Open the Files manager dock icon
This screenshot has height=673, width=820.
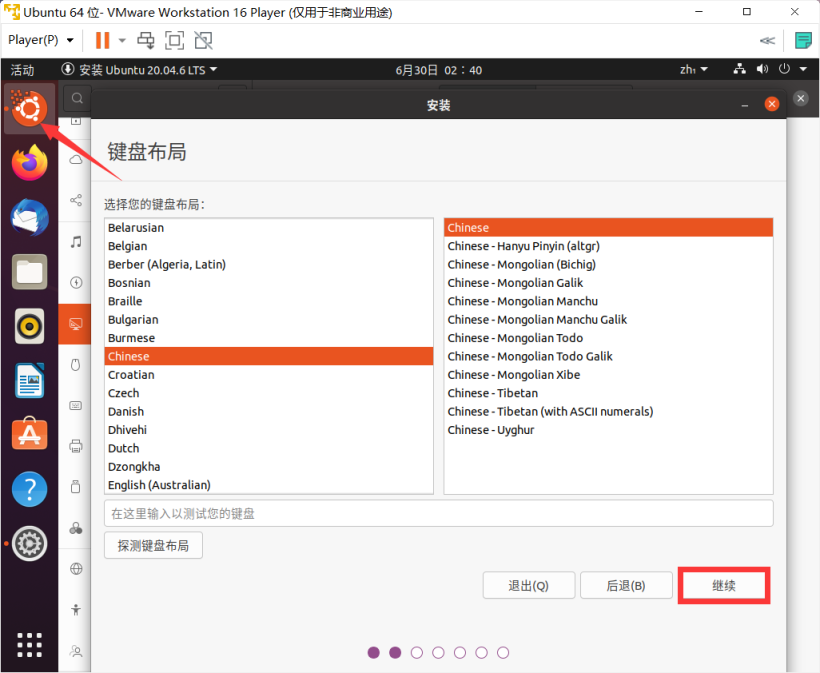29,271
